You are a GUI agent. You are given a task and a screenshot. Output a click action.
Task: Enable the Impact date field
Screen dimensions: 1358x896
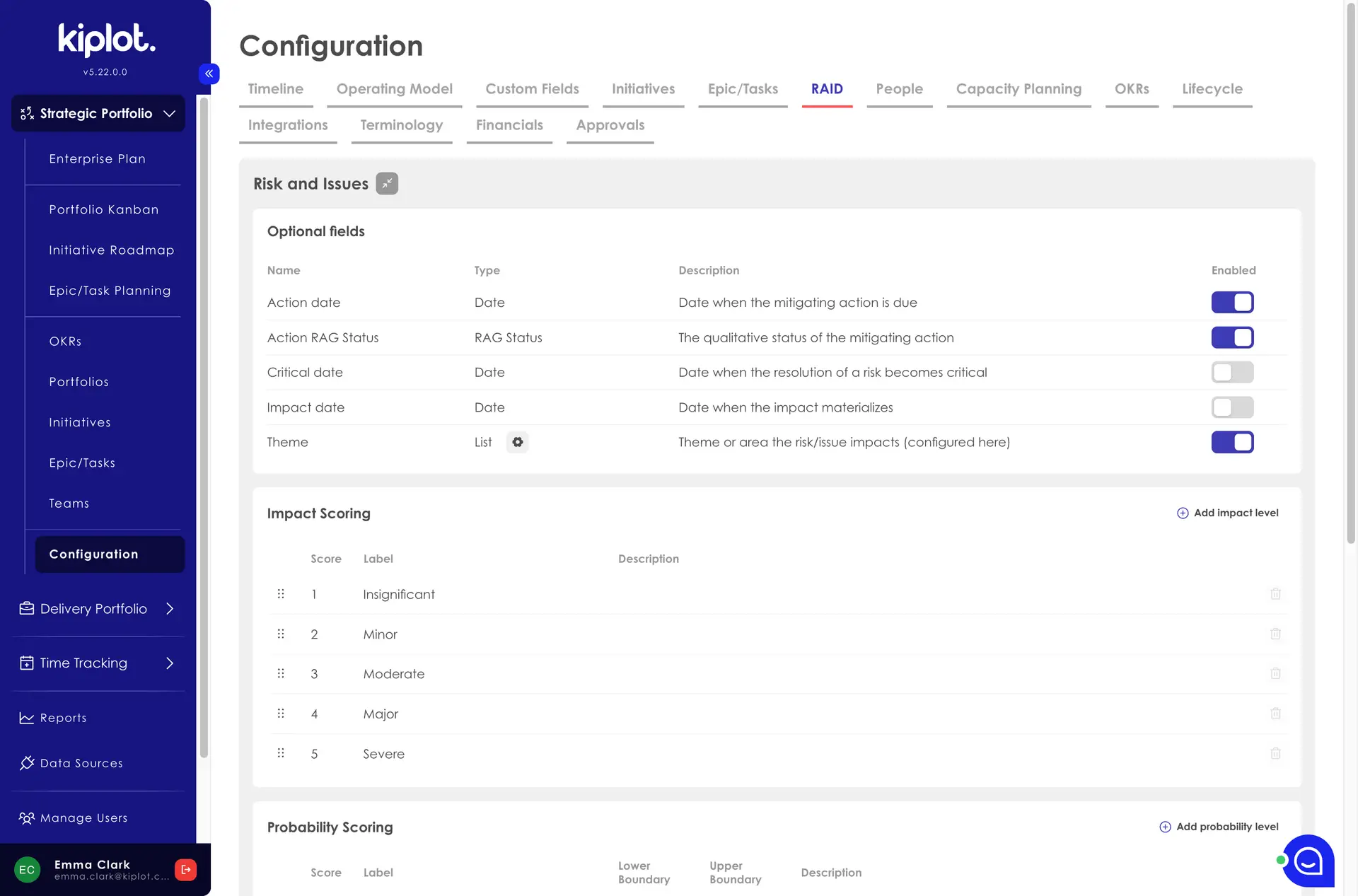[x=1232, y=407]
